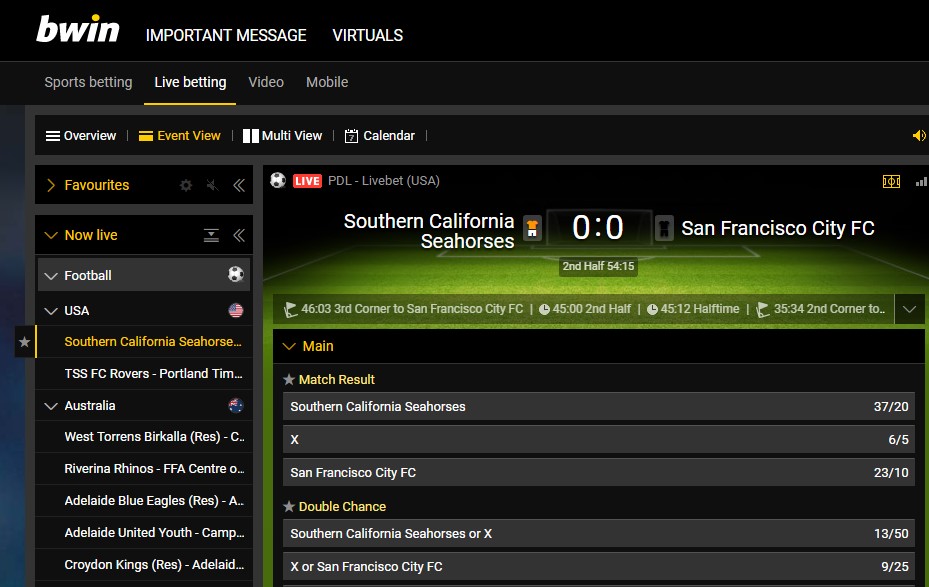Image resolution: width=929 pixels, height=587 pixels.
Task: Open the Calendar view
Action: pyautogui.click(x=380, y=136)
